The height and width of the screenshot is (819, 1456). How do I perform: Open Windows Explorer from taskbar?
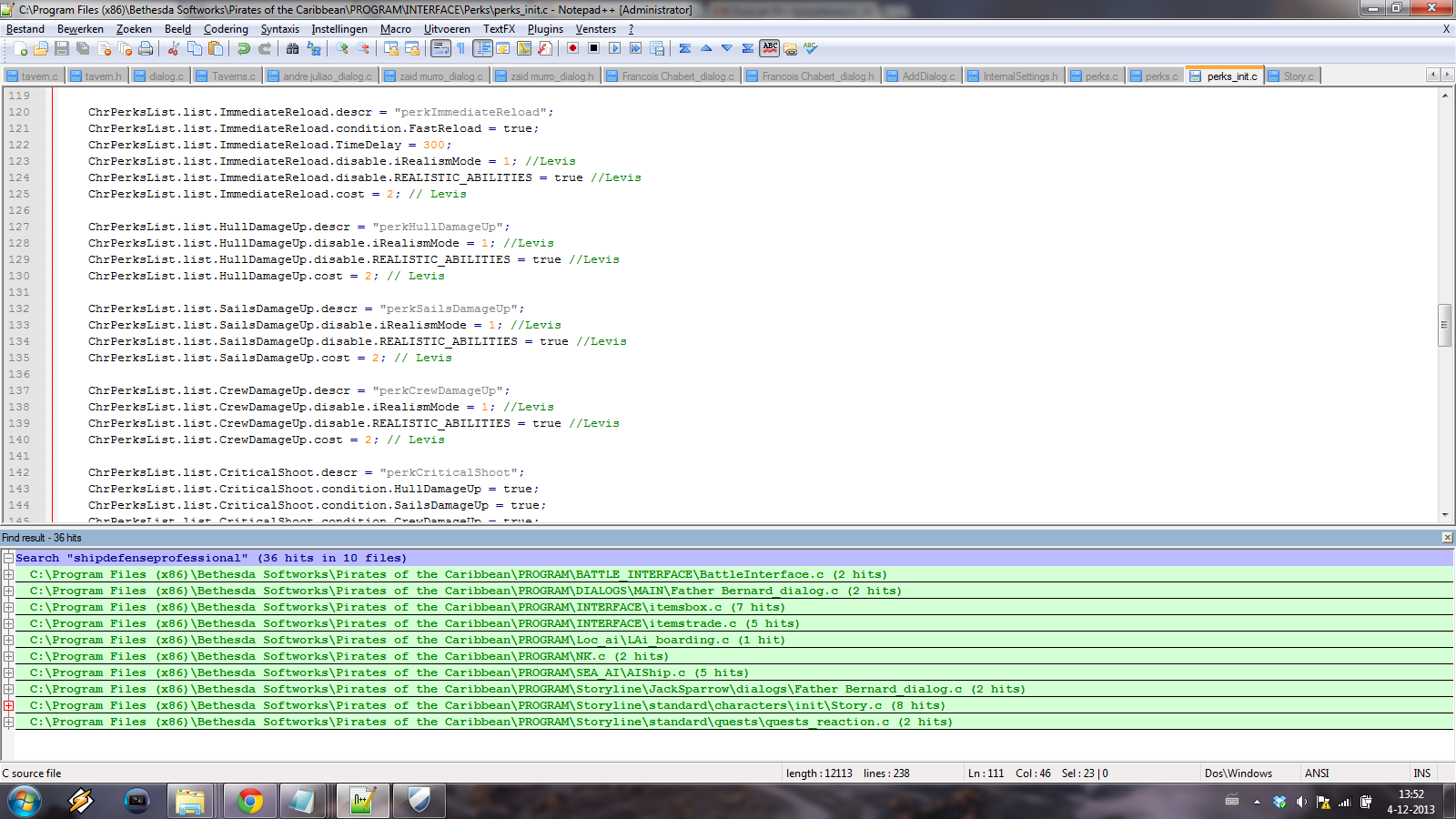190,801
